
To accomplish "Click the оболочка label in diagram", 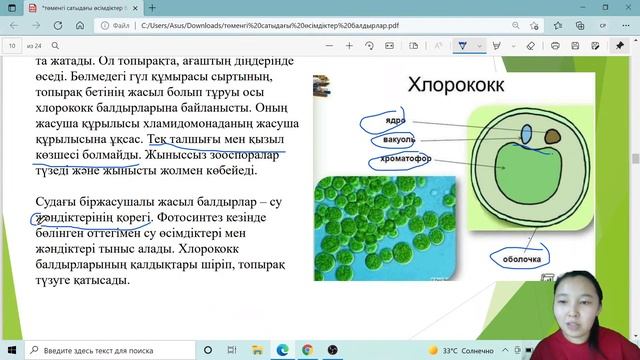I will click(x=522, y=259).
